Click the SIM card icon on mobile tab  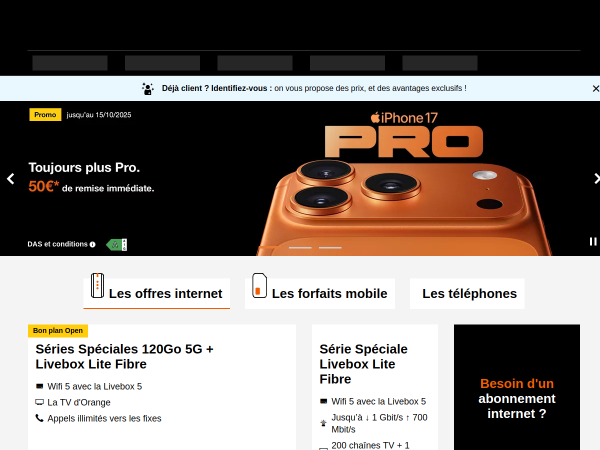pos(259,285)
